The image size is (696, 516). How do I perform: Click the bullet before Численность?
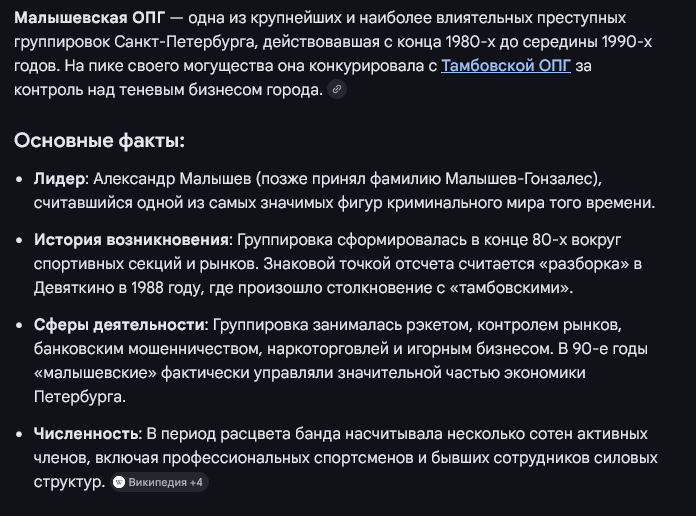(21, 434)
